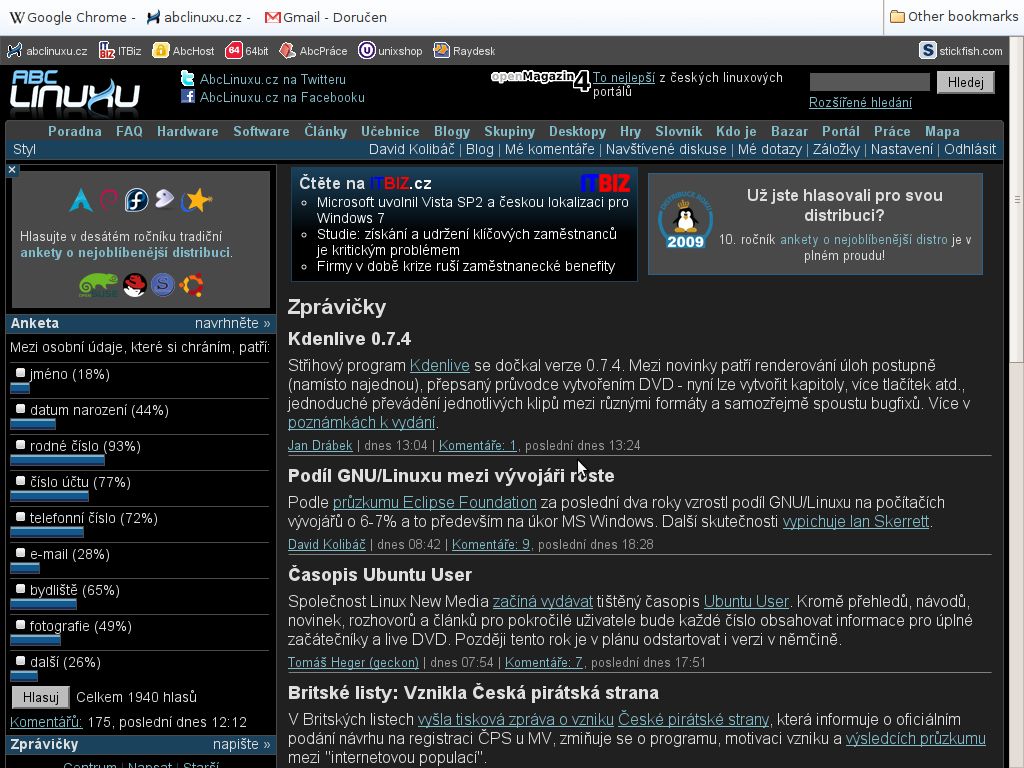
Task: Click the Odhlásit logout link
Action: pyautogui.click(x=970, y=150)
